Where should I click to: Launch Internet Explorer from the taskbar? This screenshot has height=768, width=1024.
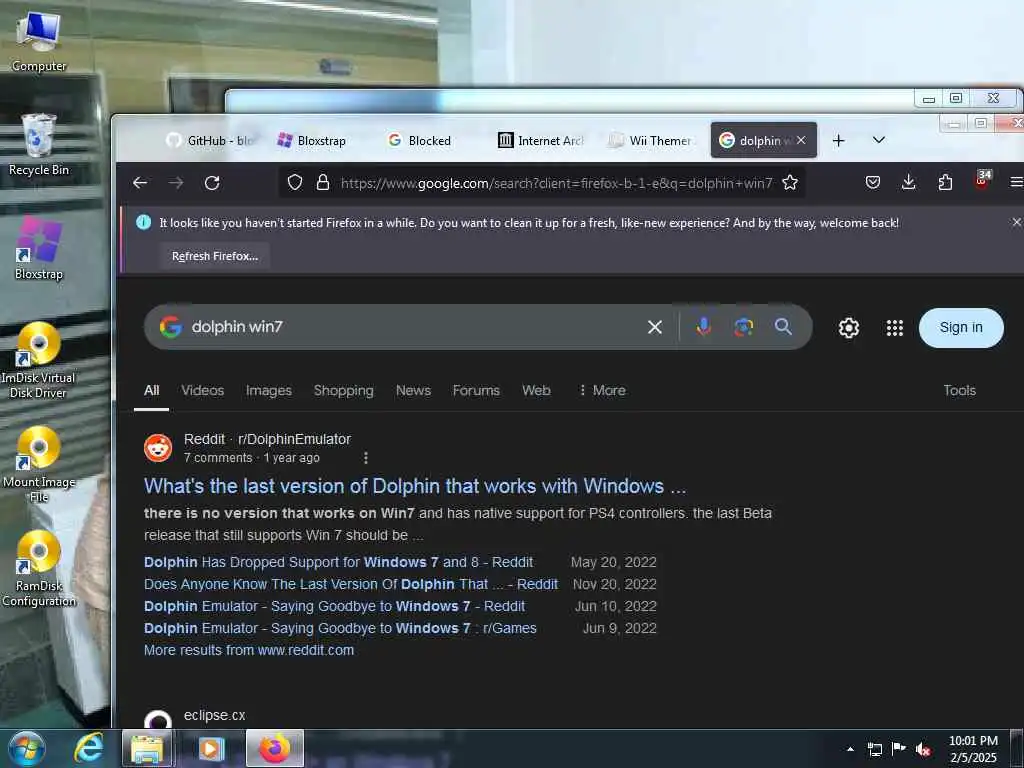click(88, 748)
